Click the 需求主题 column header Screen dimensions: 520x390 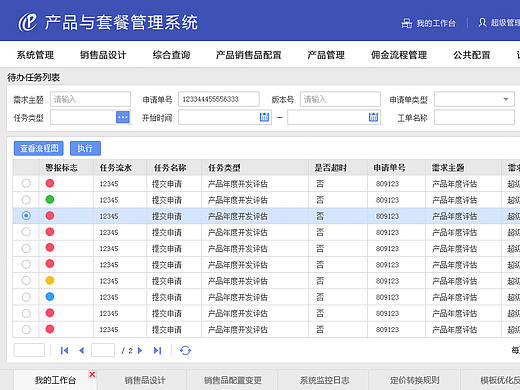[x=448, y=168]
